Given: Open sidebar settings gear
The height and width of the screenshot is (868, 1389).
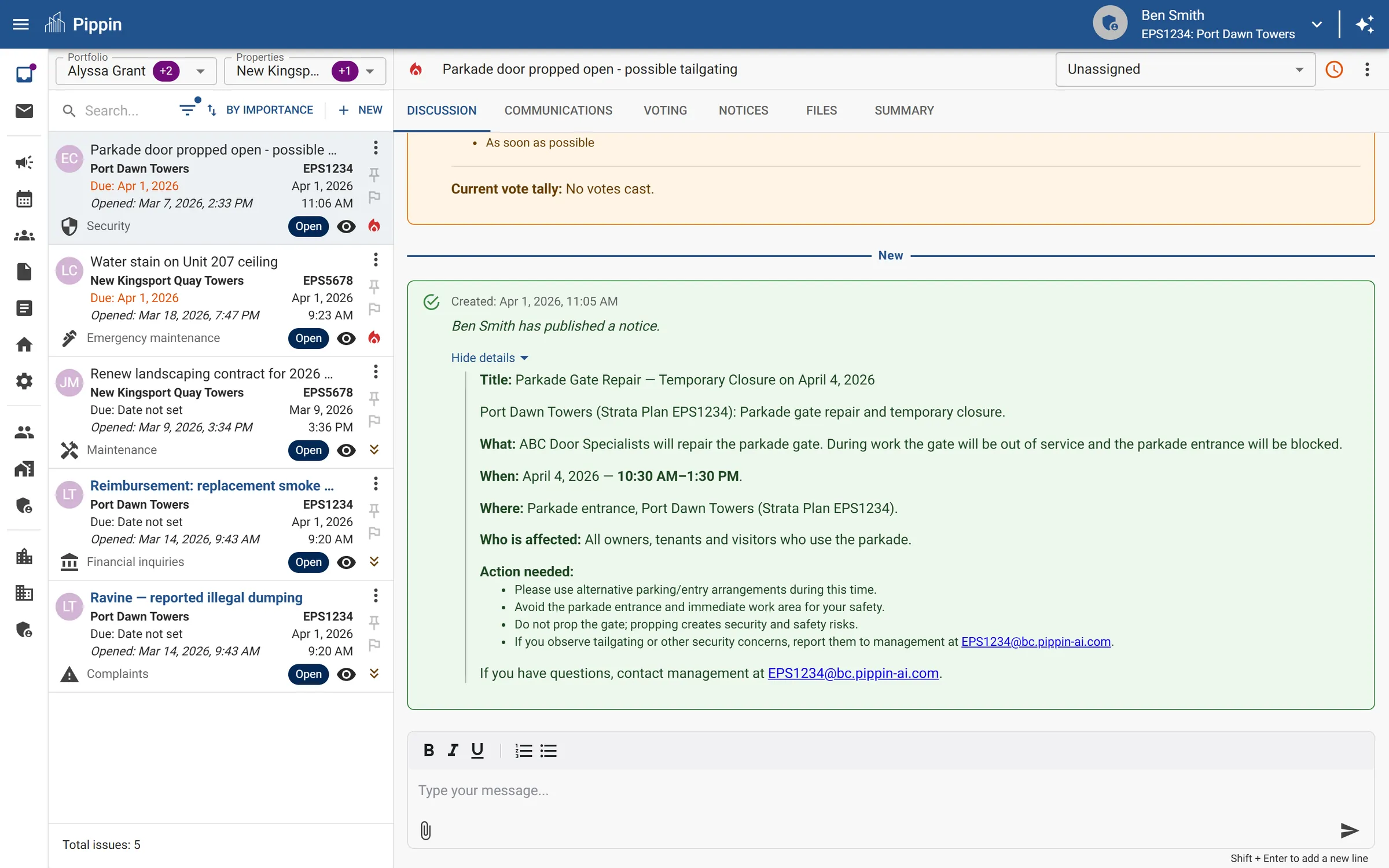Looking at the screenshot, I should [x=24, y=381].
